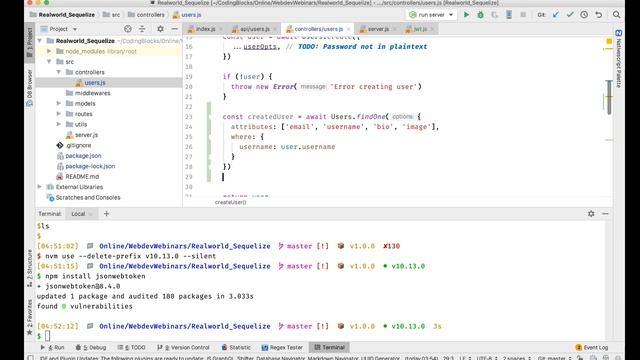The image size is (640, 360).
Task: Open Project panel settings gear
Action: 160,29
